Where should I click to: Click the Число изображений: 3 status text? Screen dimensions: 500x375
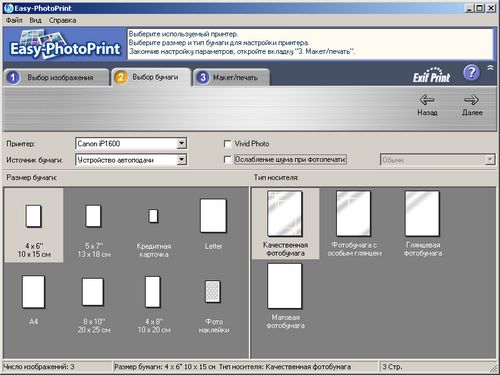point(39,367)
